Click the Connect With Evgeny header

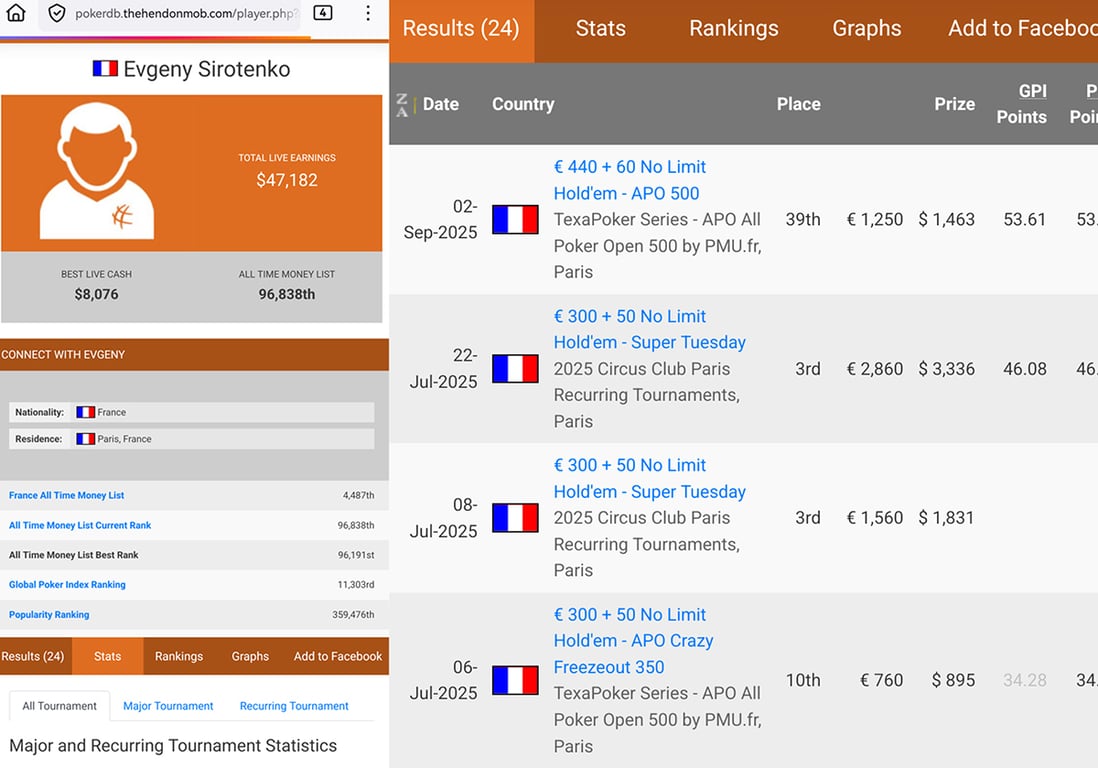(x=194, y=355)
